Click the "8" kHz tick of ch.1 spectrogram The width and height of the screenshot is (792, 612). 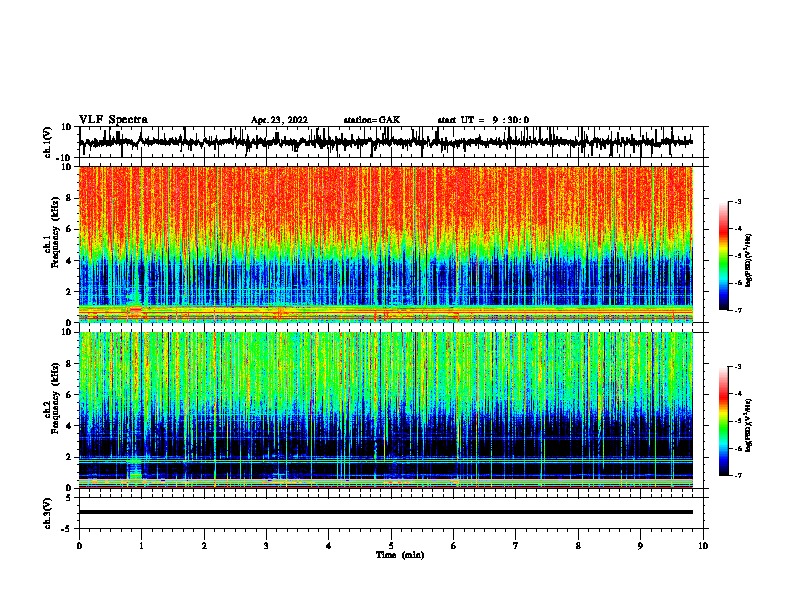click(x=69, y=198)
